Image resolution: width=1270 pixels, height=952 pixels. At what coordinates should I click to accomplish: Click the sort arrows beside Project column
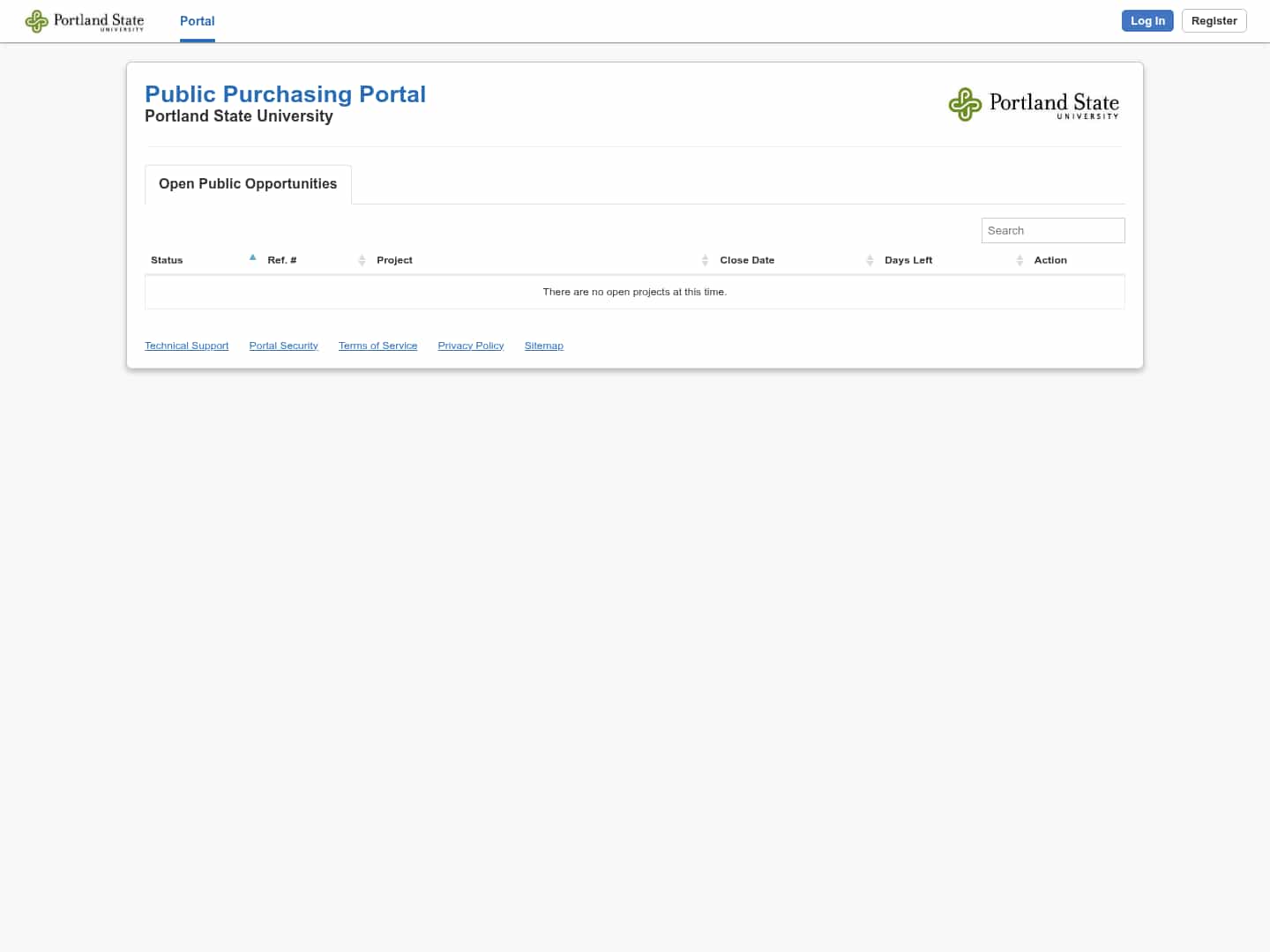pos(705,260)
